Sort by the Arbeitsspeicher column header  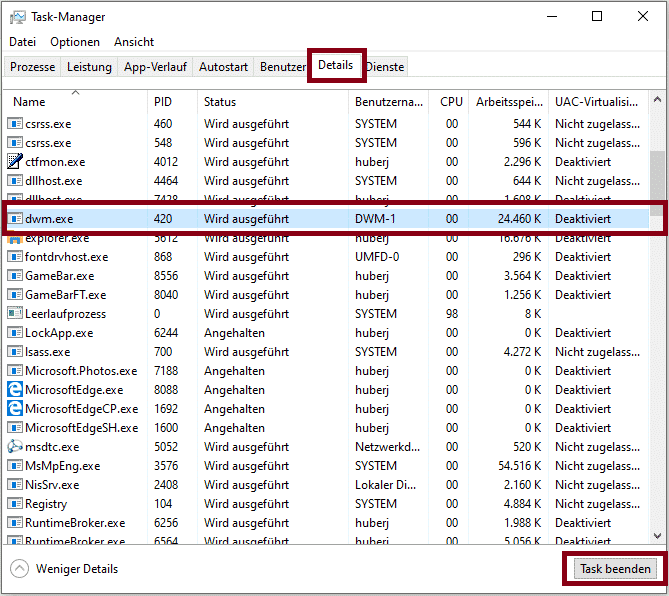coord(509,102)
